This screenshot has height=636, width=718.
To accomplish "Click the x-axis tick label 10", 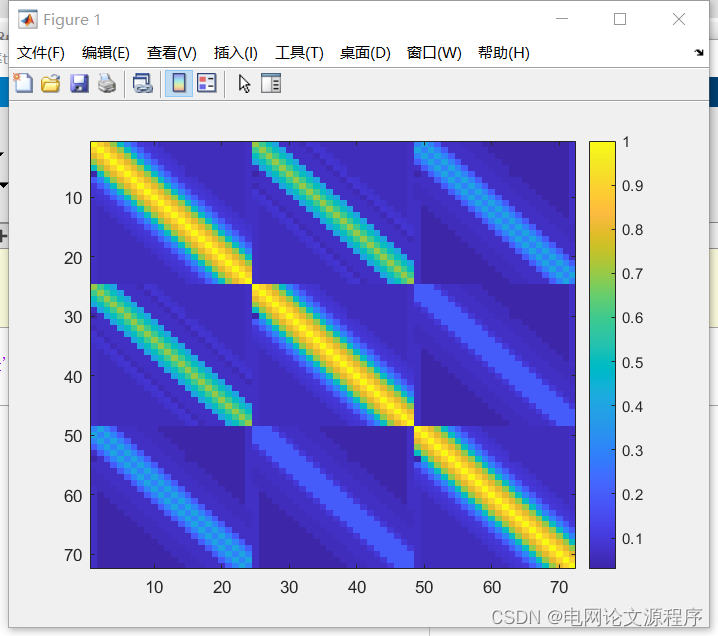I will tap(154, 587).
